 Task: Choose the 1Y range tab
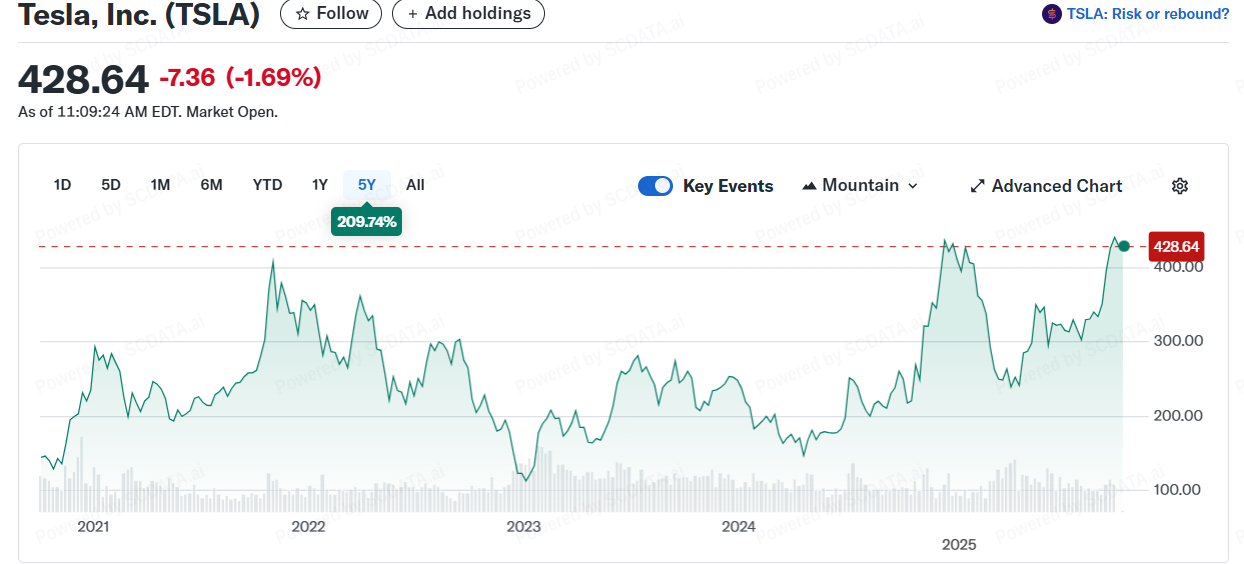coord(320,185)
